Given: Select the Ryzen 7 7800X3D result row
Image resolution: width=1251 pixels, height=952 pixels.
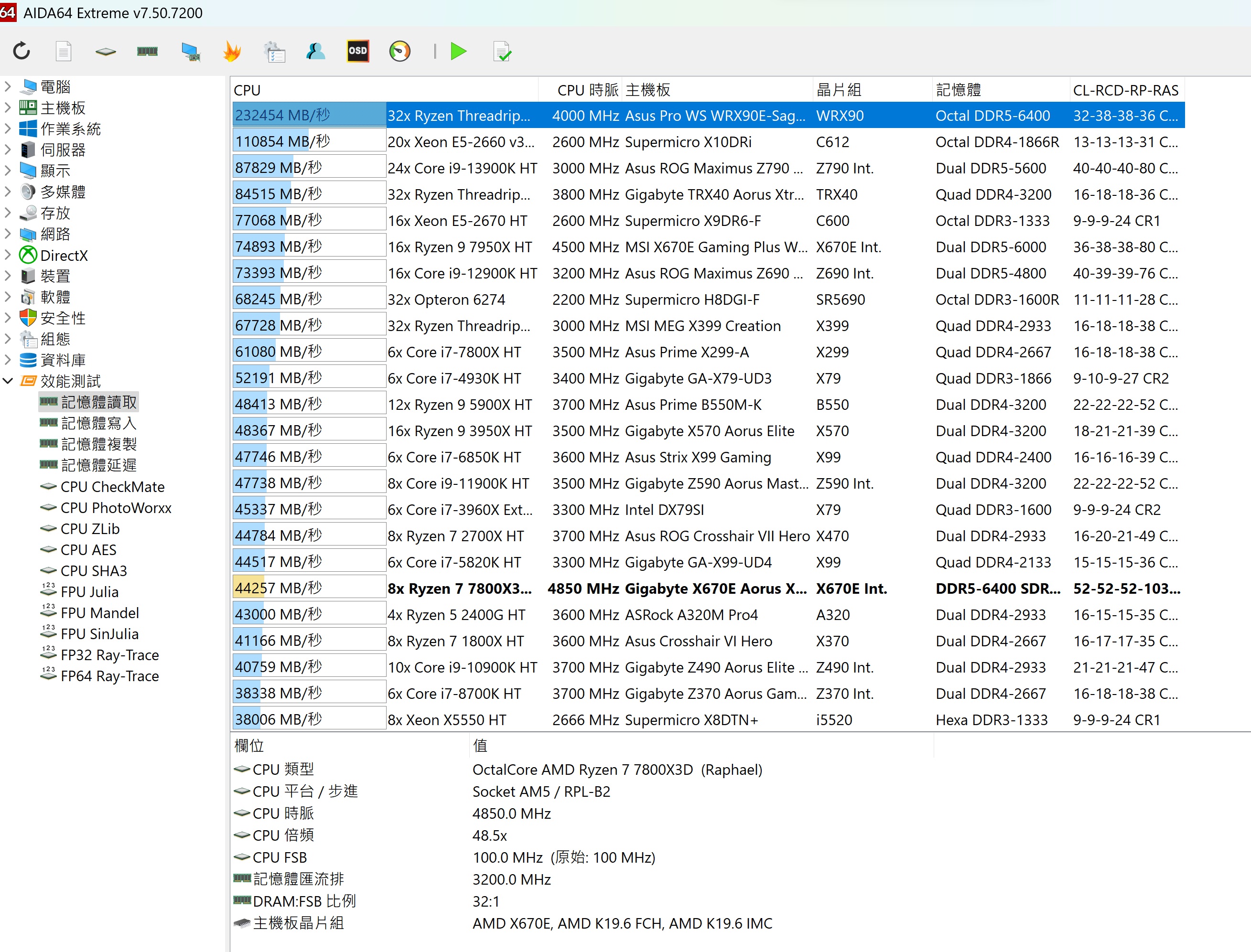Looking at the screenshot, I should click(x=708, y=588).
